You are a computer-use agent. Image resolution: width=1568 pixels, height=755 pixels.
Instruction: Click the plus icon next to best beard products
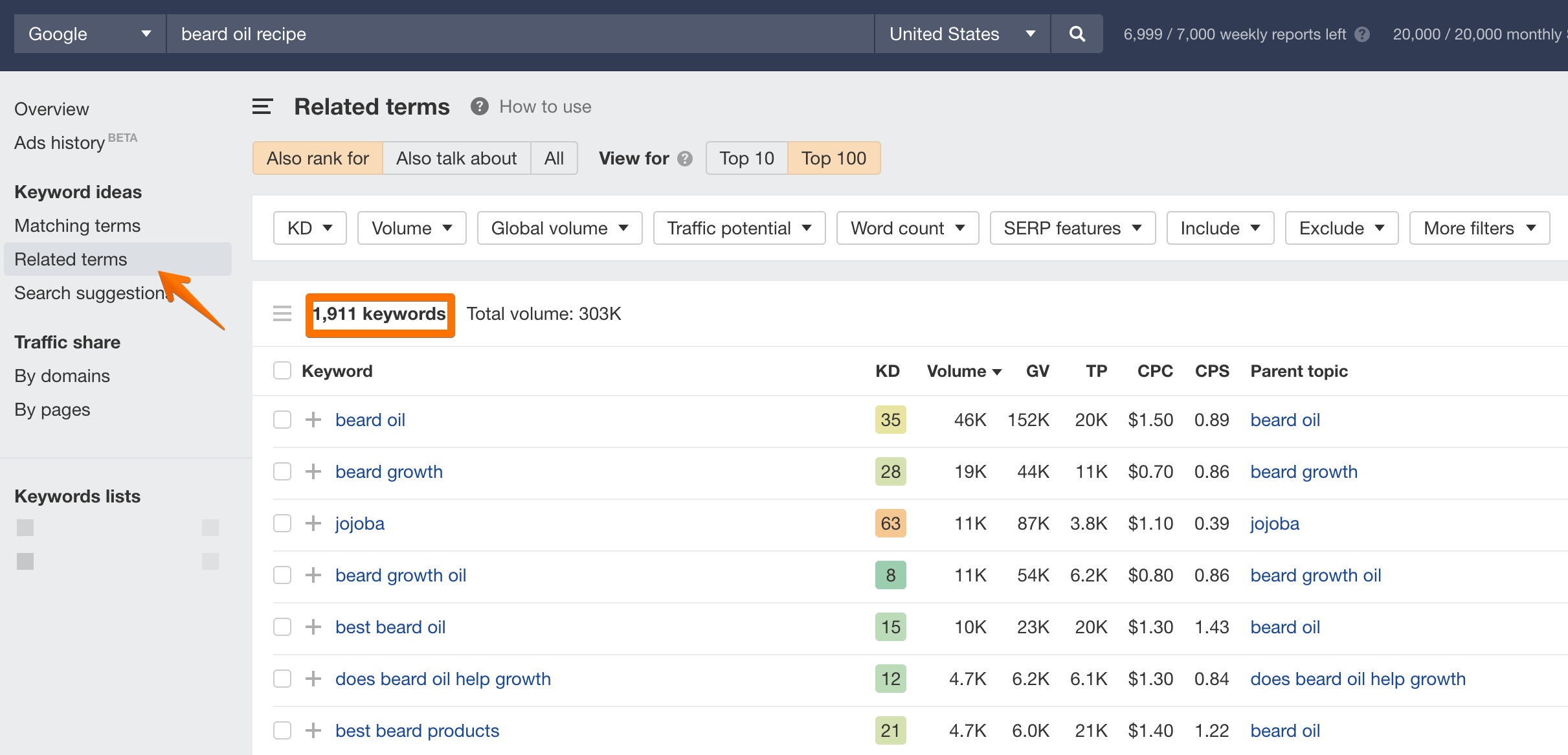click(313, 730)
